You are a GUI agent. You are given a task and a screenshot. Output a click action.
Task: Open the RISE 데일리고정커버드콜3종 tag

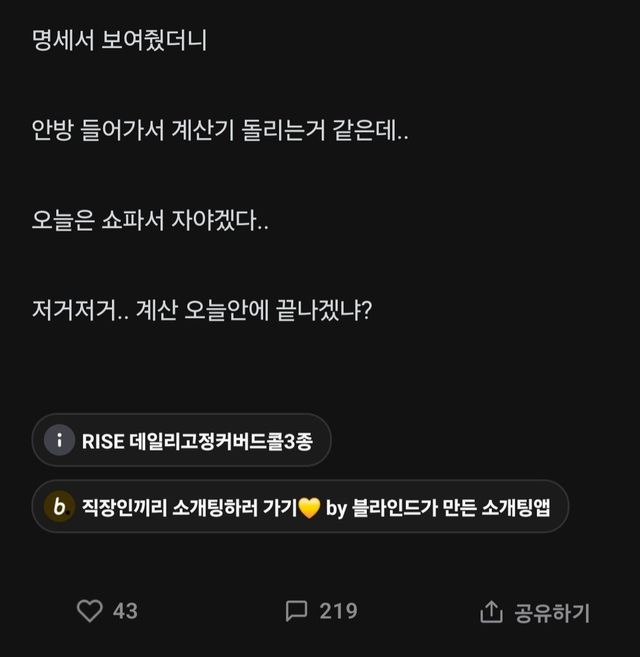point(196,441)
